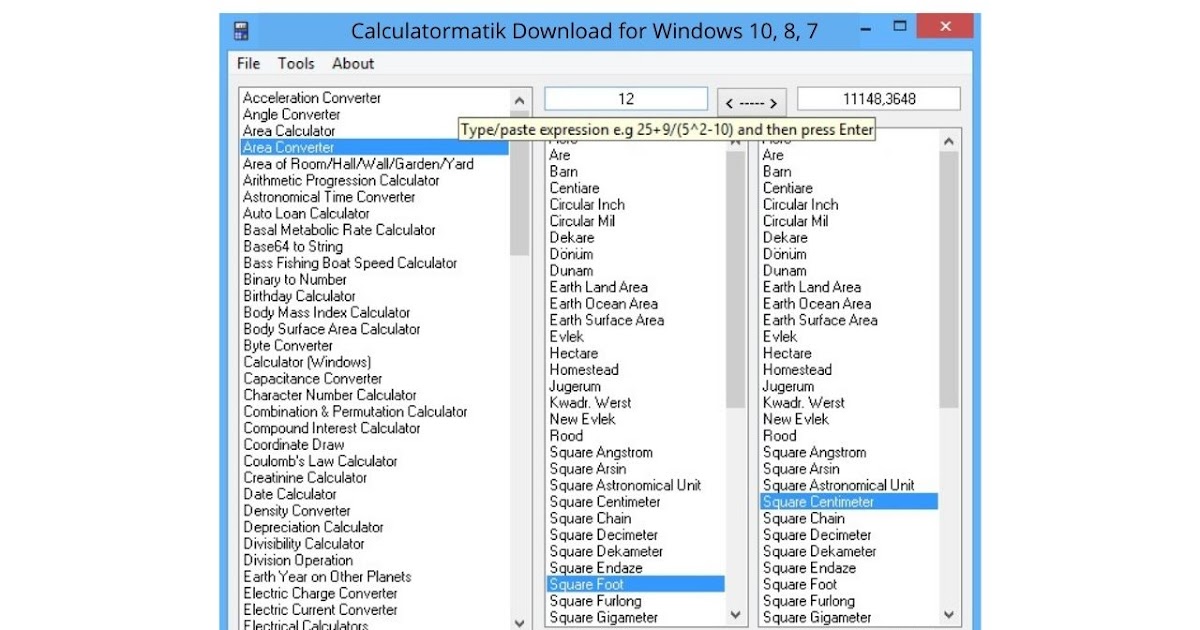
Task: Select Divisibility Calculator
Action: tap(304, 543)
